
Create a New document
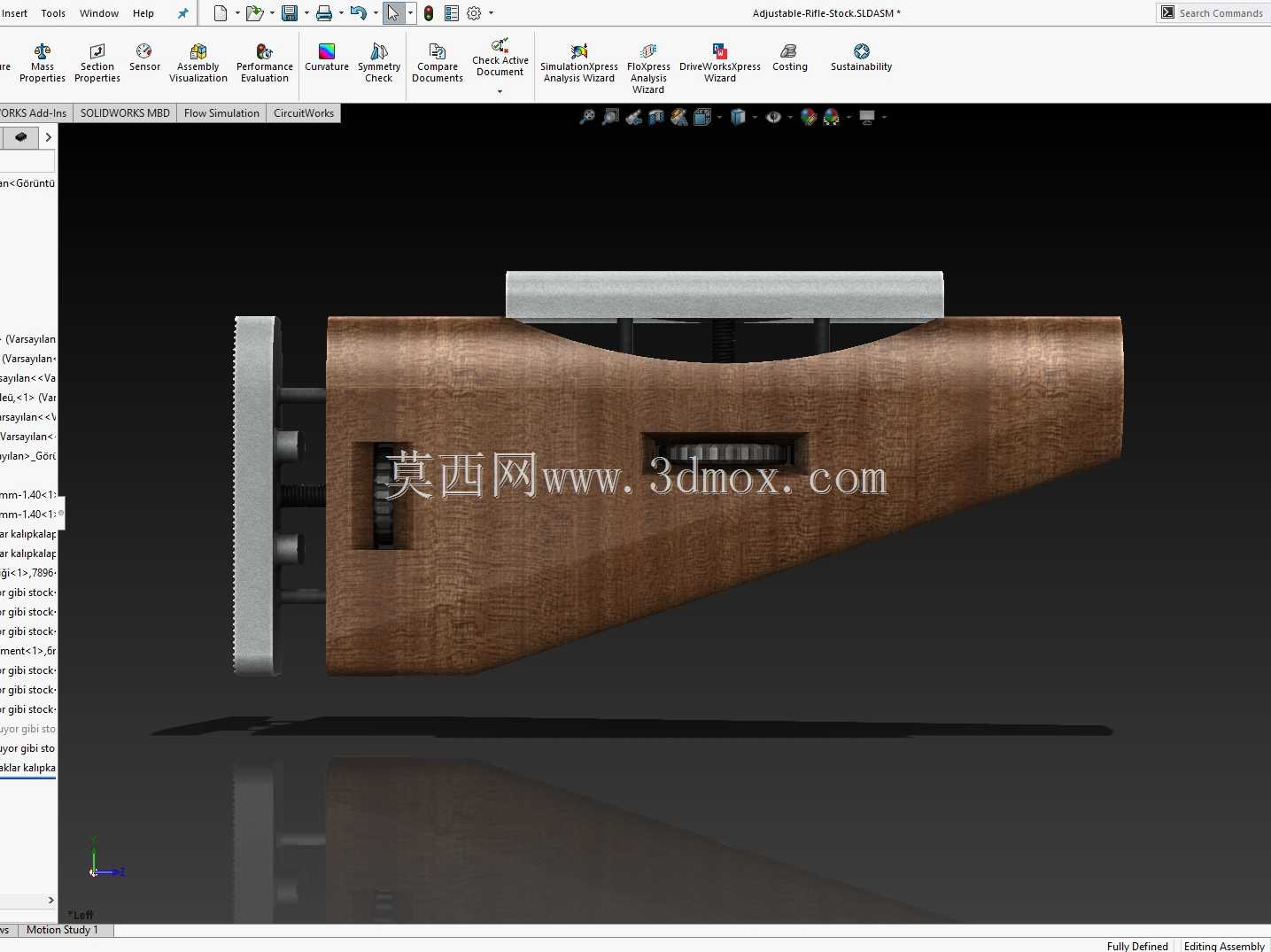point(221,13)
